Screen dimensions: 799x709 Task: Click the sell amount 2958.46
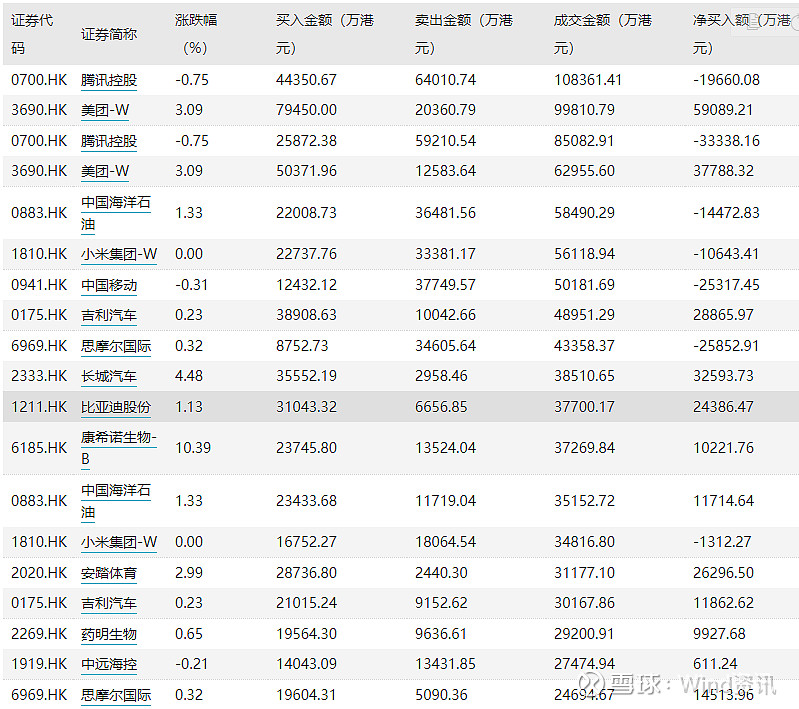441,376
